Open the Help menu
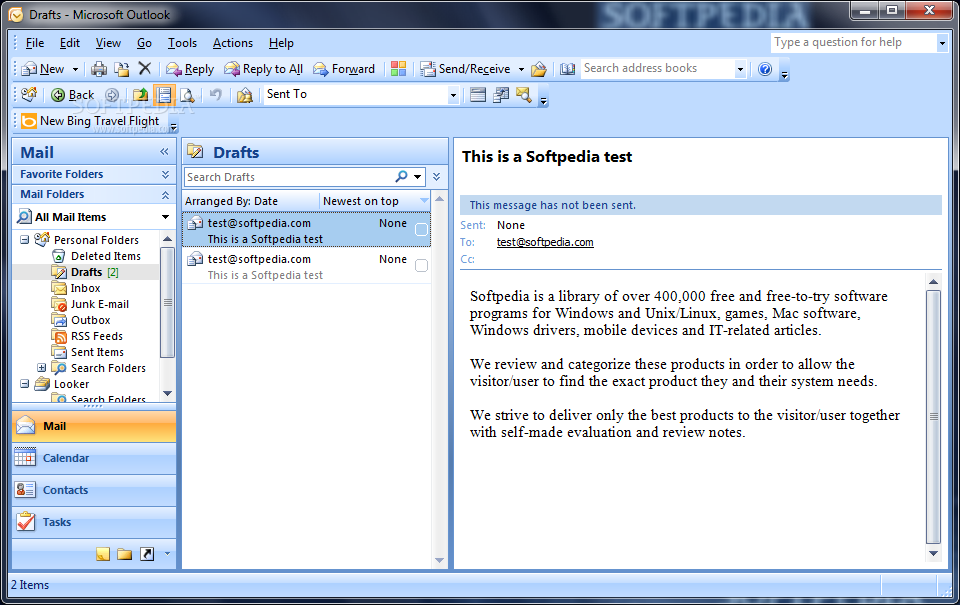 pyautogui.click(x=281, y=43)
